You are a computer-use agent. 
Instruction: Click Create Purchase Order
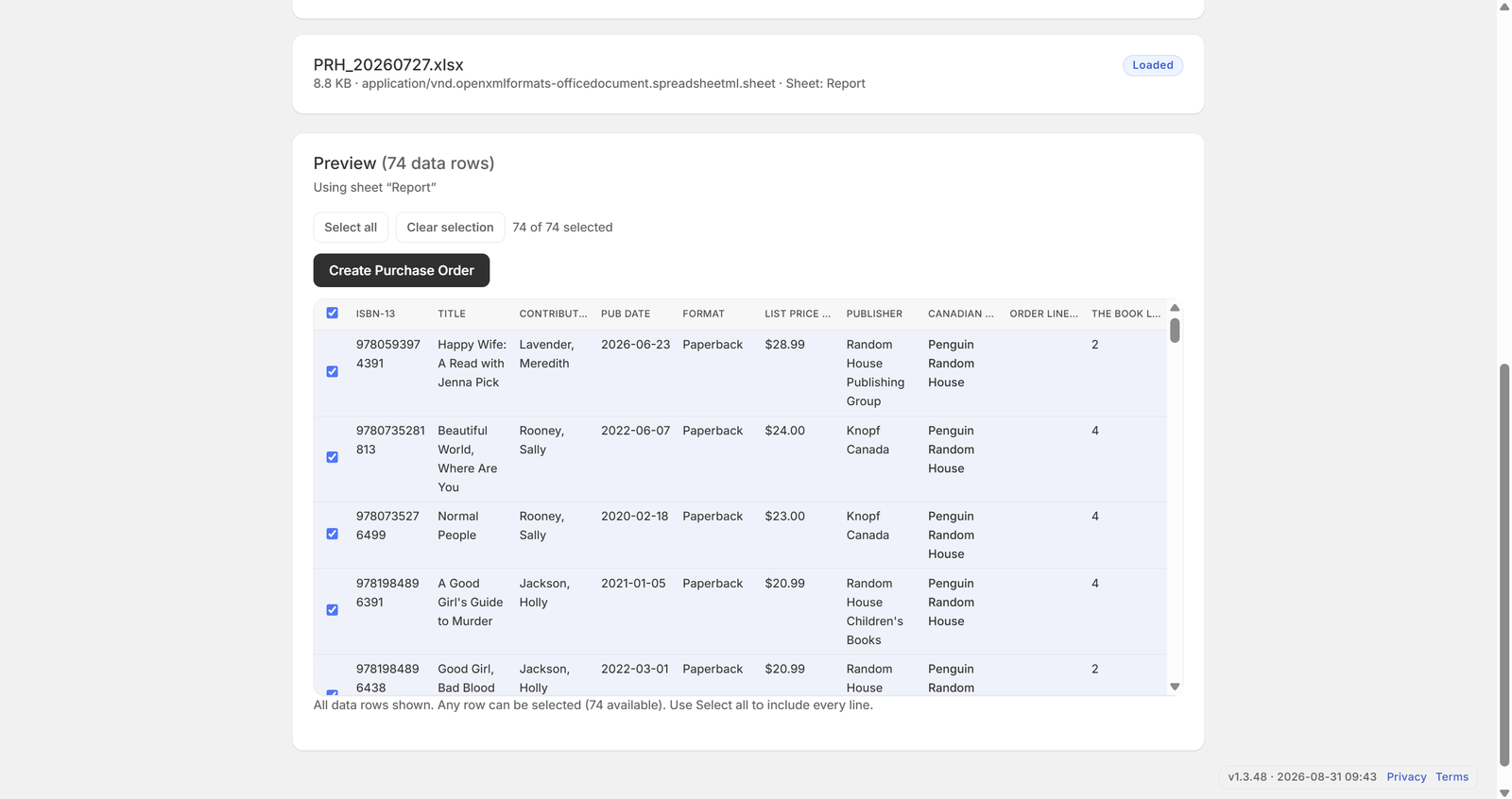[x=402, y=270]
